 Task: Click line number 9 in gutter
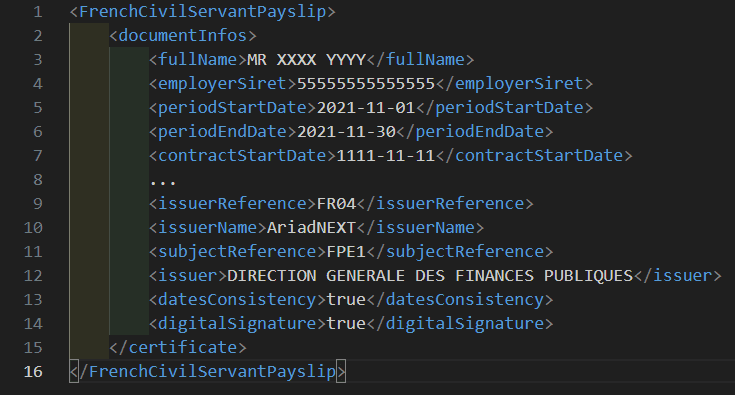tap(38, 204)
